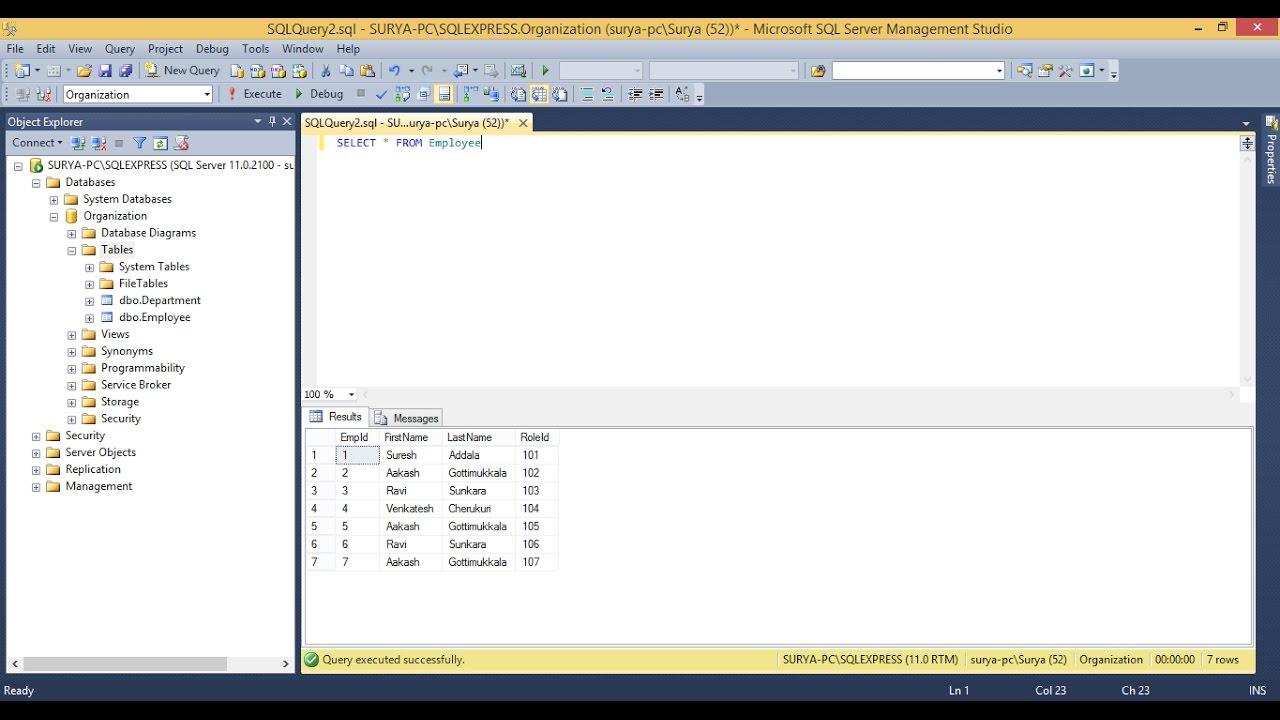Open the Tools menu

[x=255, y=48]
